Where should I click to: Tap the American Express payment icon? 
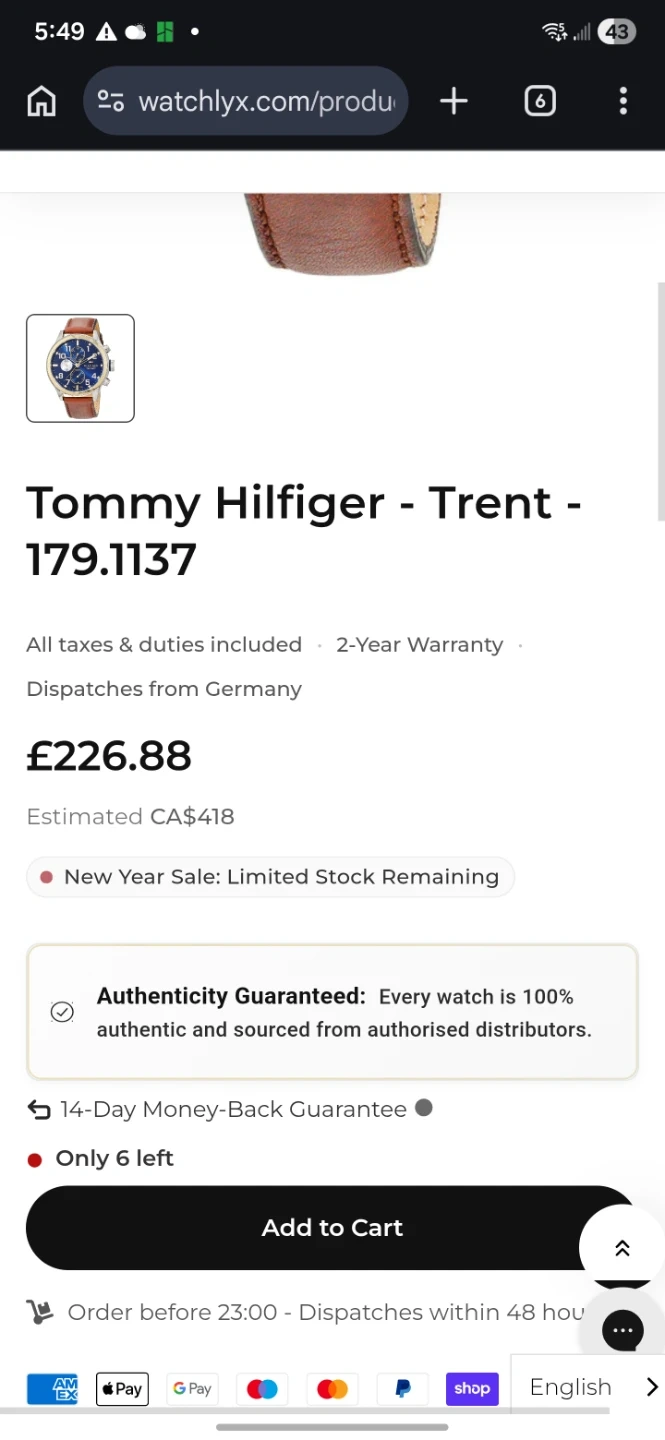(52, 1388)
